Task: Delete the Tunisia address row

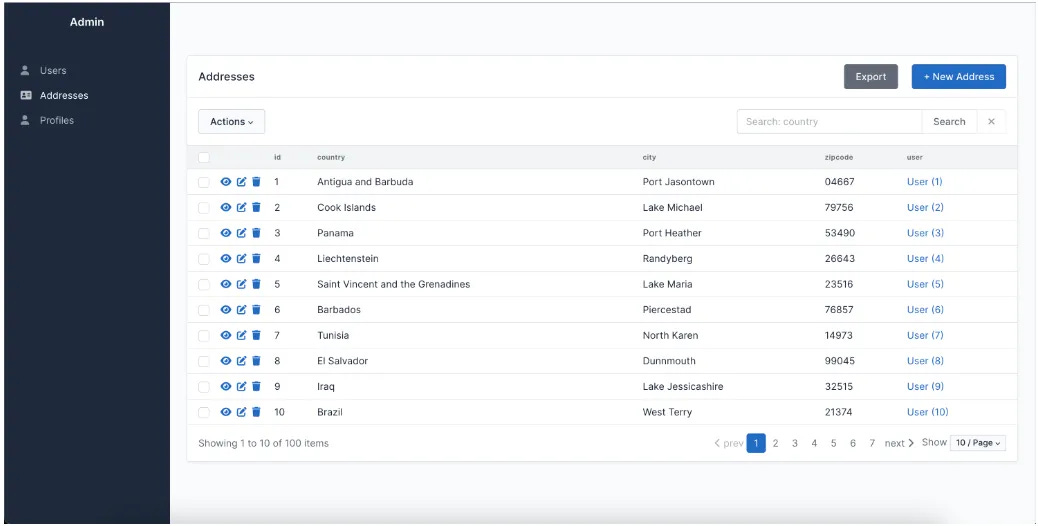Action: (x=256, y=335)
